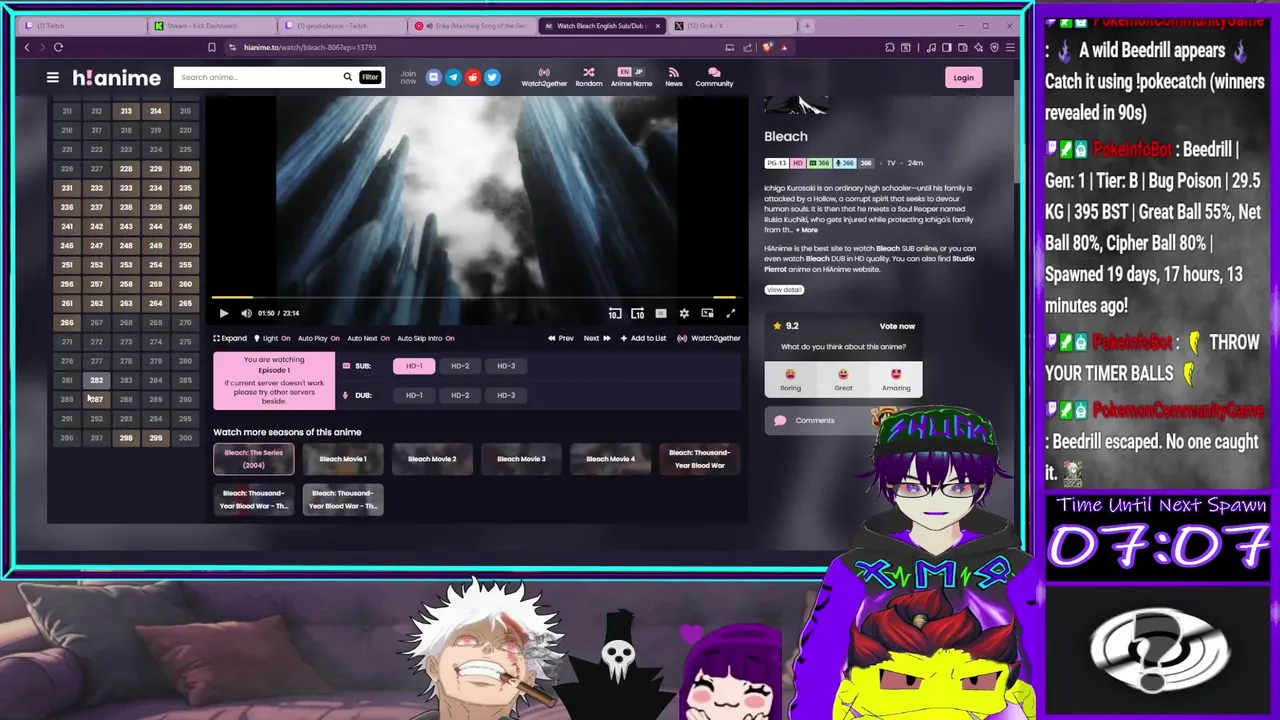Viewport: 1280px width, 720px height.
Task: Click View detail button
Action: click(784, 290)
